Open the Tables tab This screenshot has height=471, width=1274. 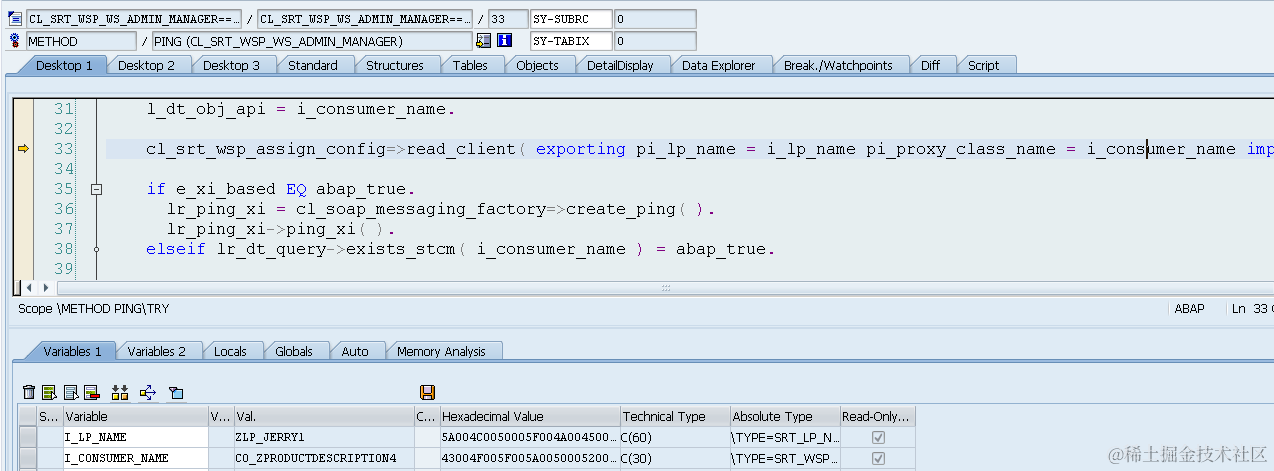(470, 65)
